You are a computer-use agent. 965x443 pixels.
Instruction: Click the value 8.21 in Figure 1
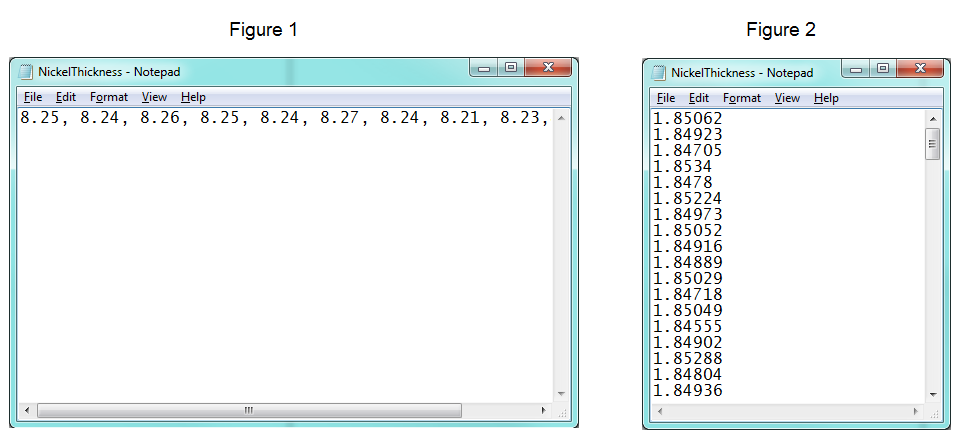pyautogui.click(x=459, y=118)
